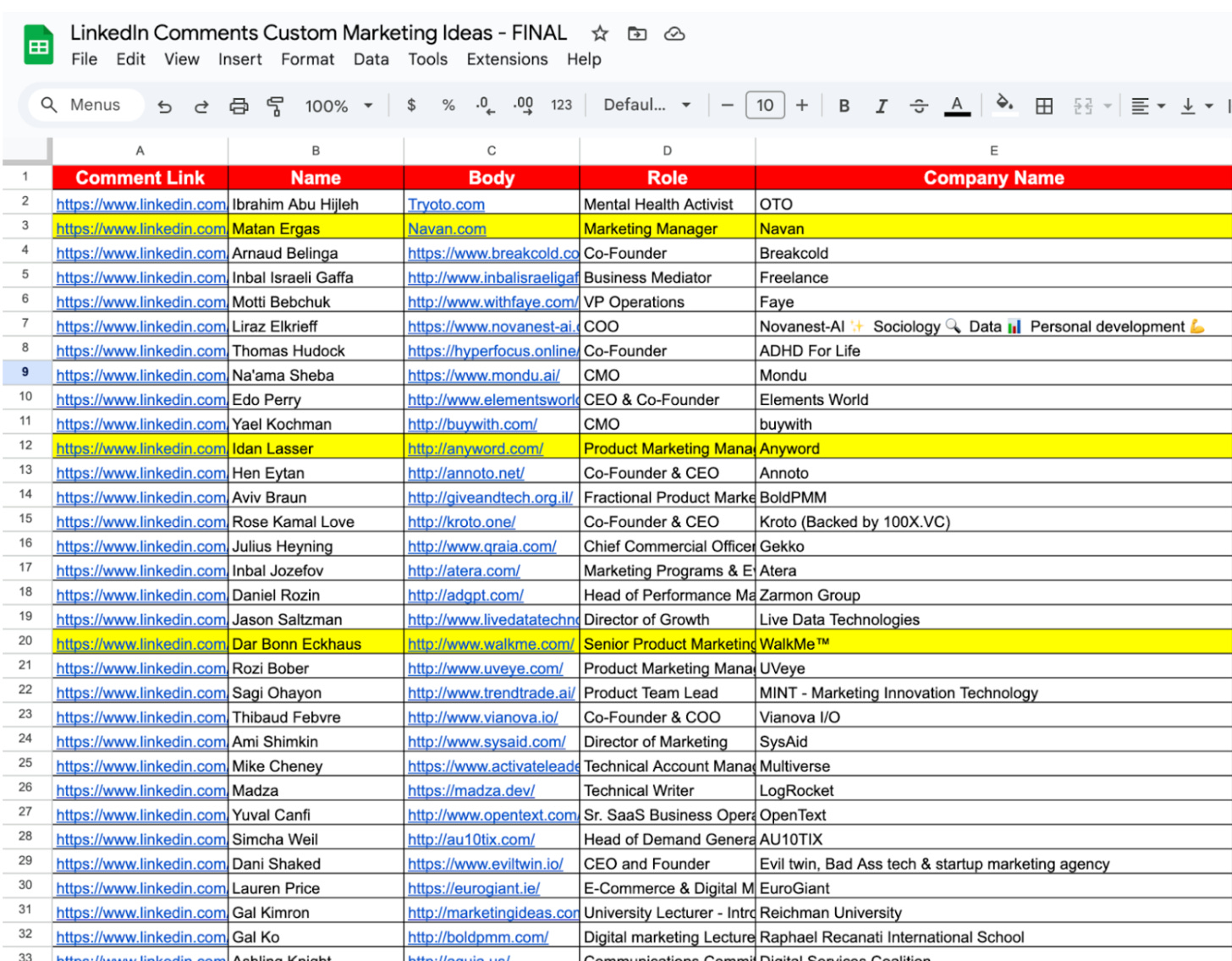Expand the merge cells dropdown arrow
This screenshot has width=1232, height=961.
1108,106
